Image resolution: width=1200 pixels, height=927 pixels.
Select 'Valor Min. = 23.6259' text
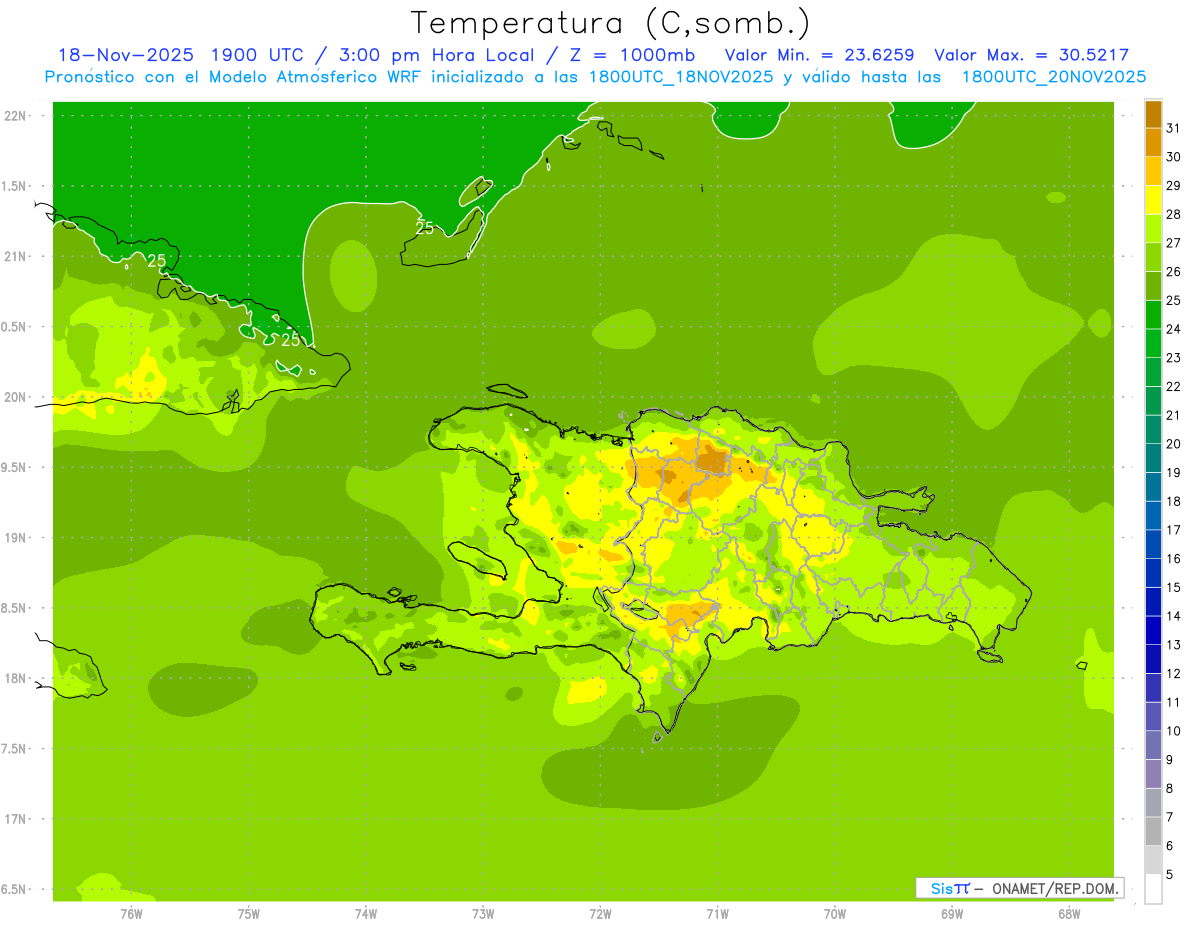pyautogui.click(x=819, y=55)
